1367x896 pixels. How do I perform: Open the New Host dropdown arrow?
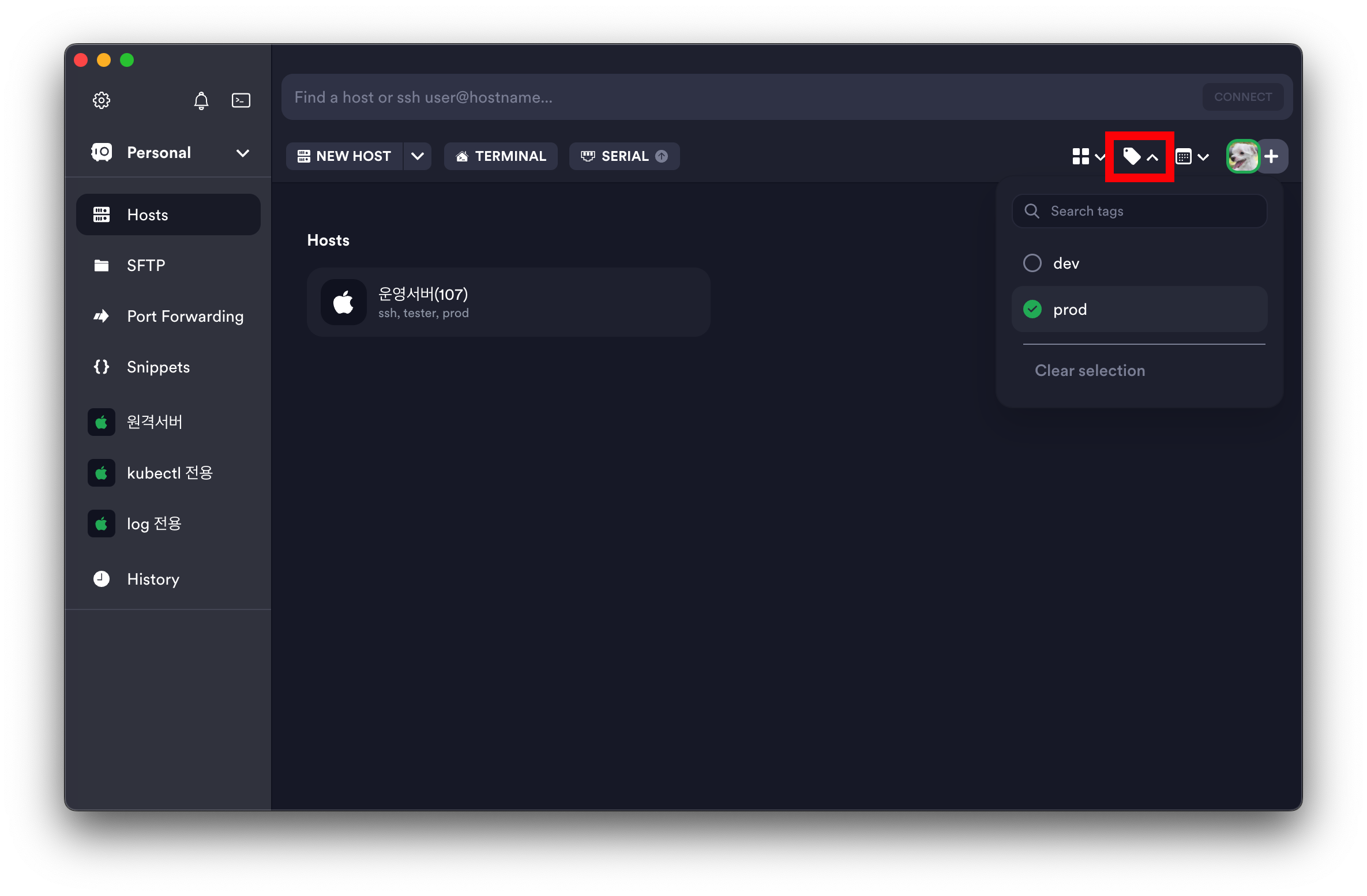[x=417, y=156]
